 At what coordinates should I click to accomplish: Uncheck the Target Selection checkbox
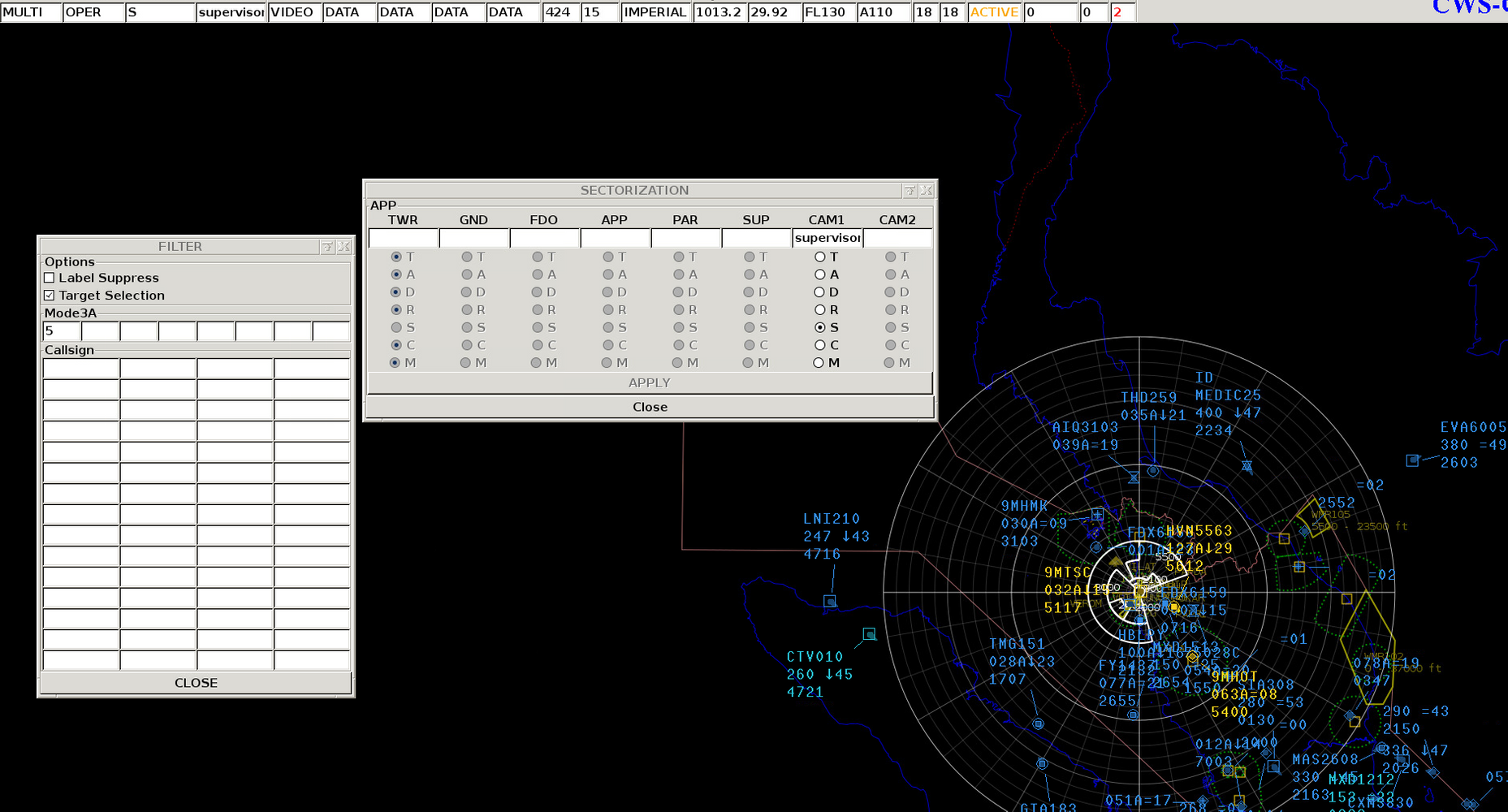tap(50, 296)
